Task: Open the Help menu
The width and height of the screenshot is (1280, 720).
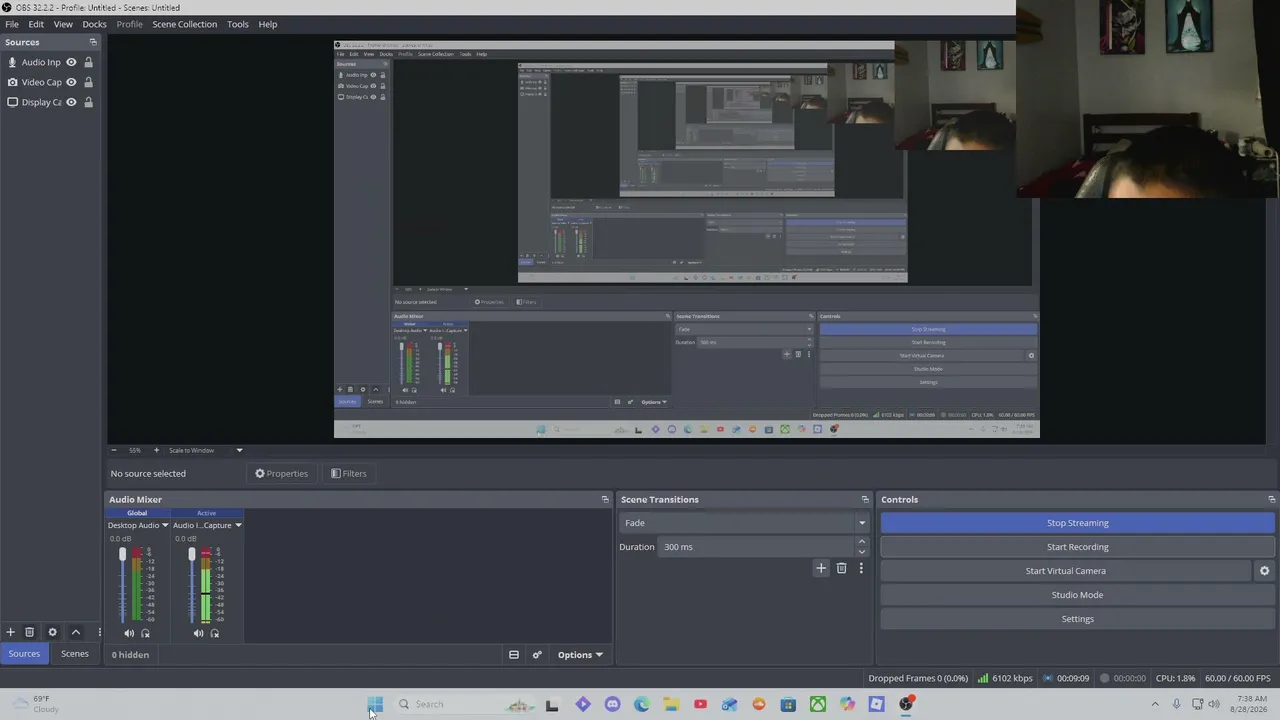Action: click(268, 24)
